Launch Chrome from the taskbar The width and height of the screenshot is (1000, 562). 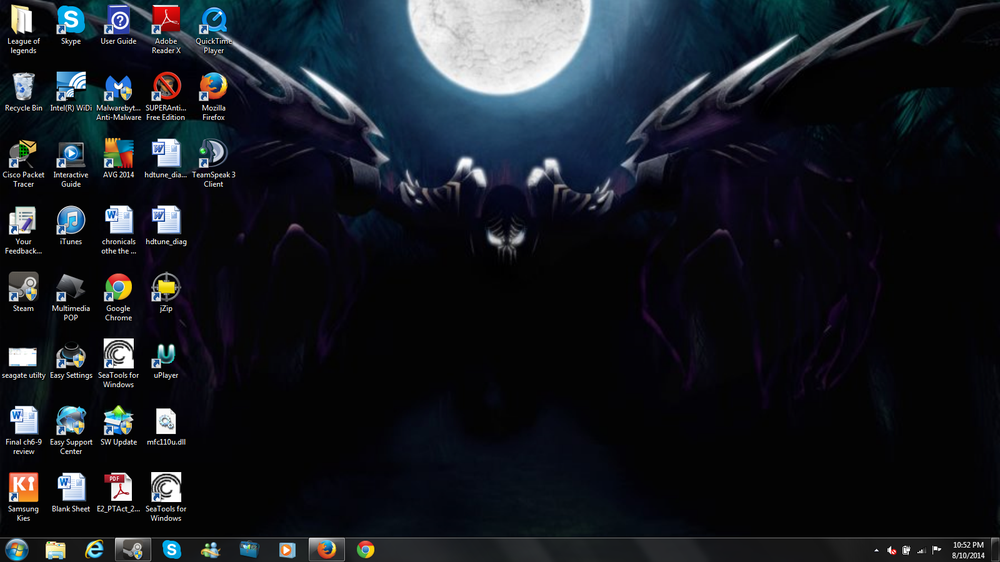[x=365, y=549]
